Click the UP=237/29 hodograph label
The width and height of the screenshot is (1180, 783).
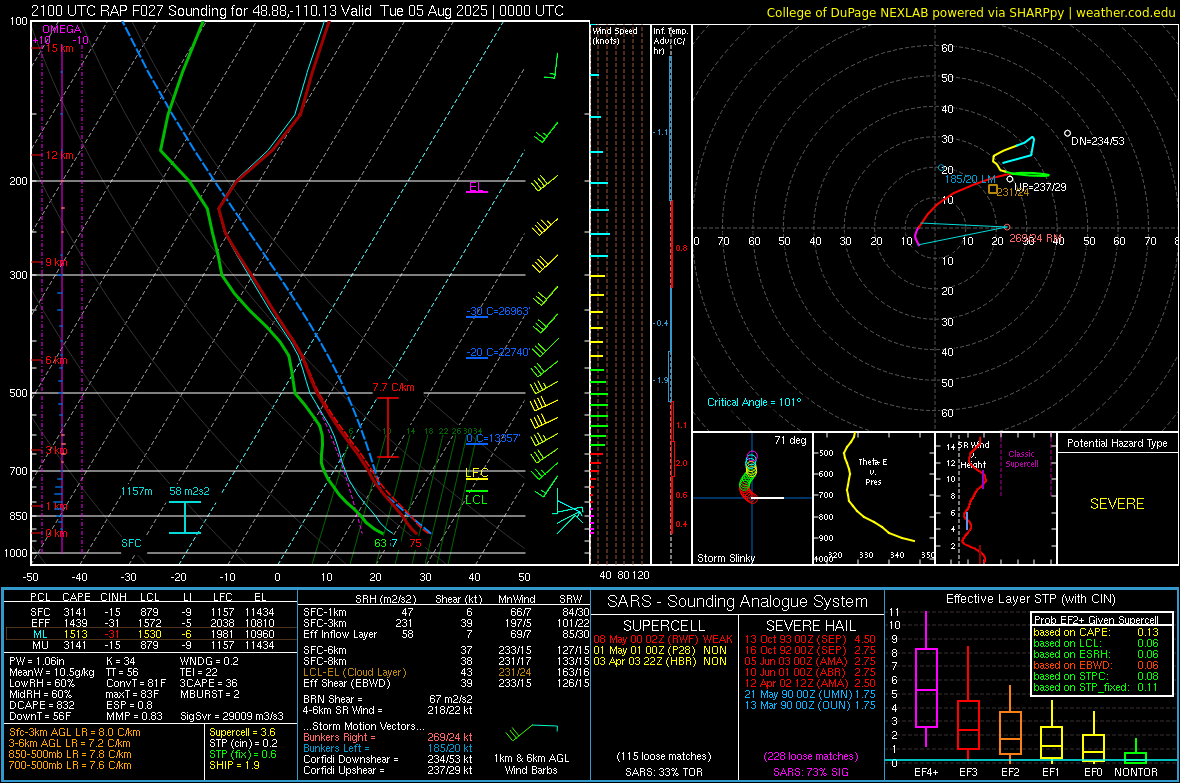pos(1040,187)
